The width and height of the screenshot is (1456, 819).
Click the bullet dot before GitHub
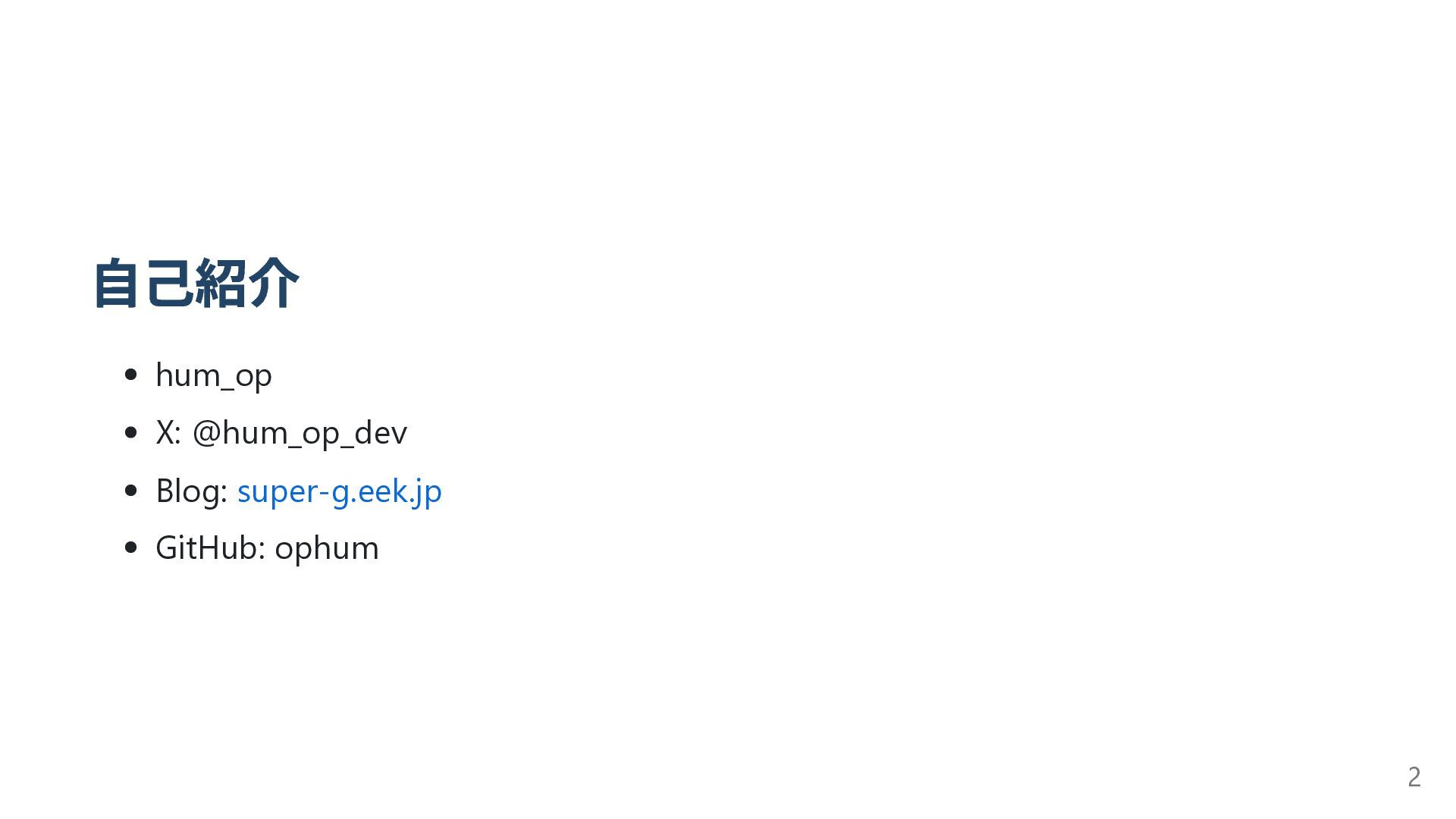tap(130, 548)
